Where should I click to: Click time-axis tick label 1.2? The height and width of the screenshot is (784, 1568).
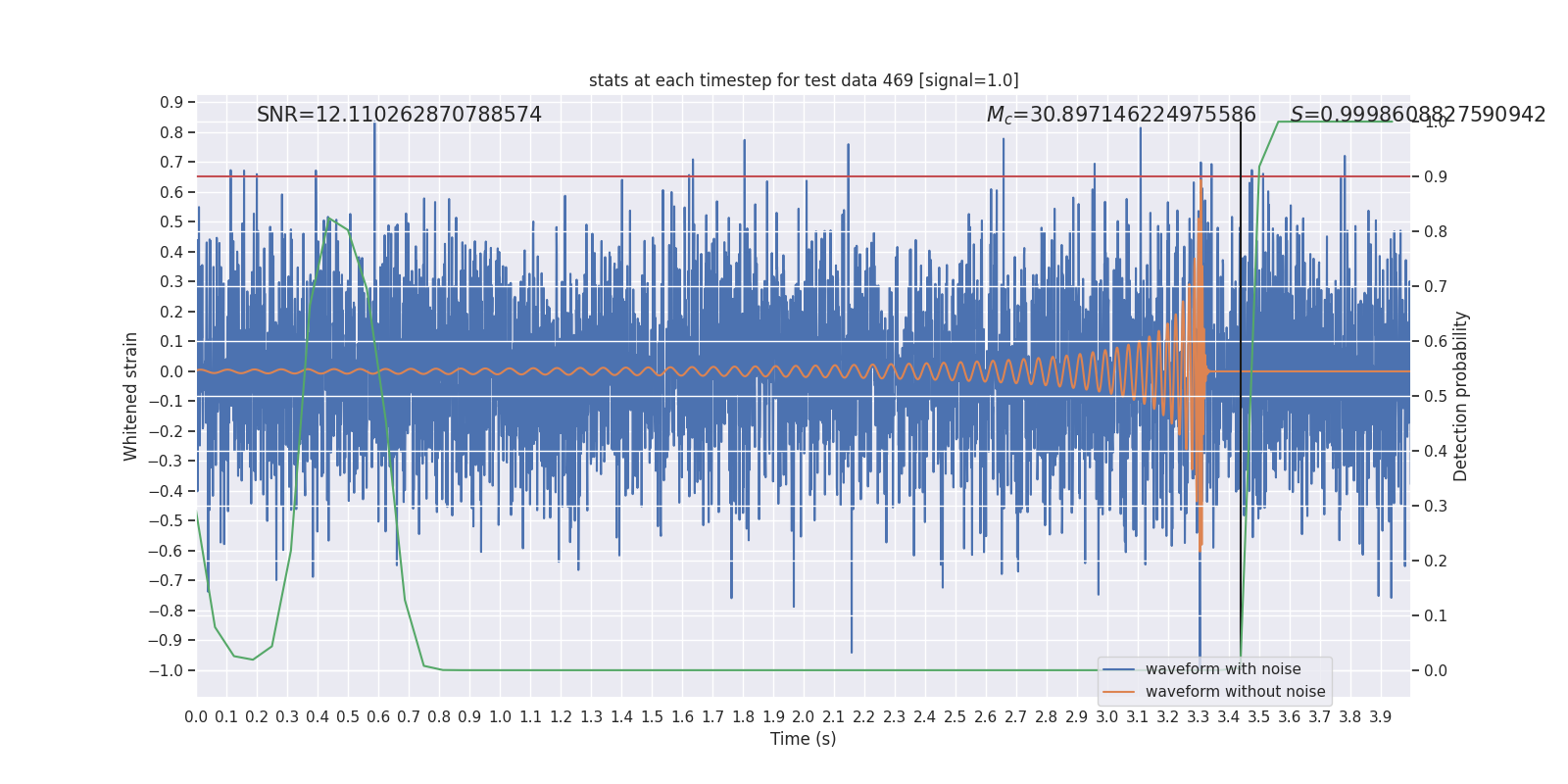[x=562, y=716]
